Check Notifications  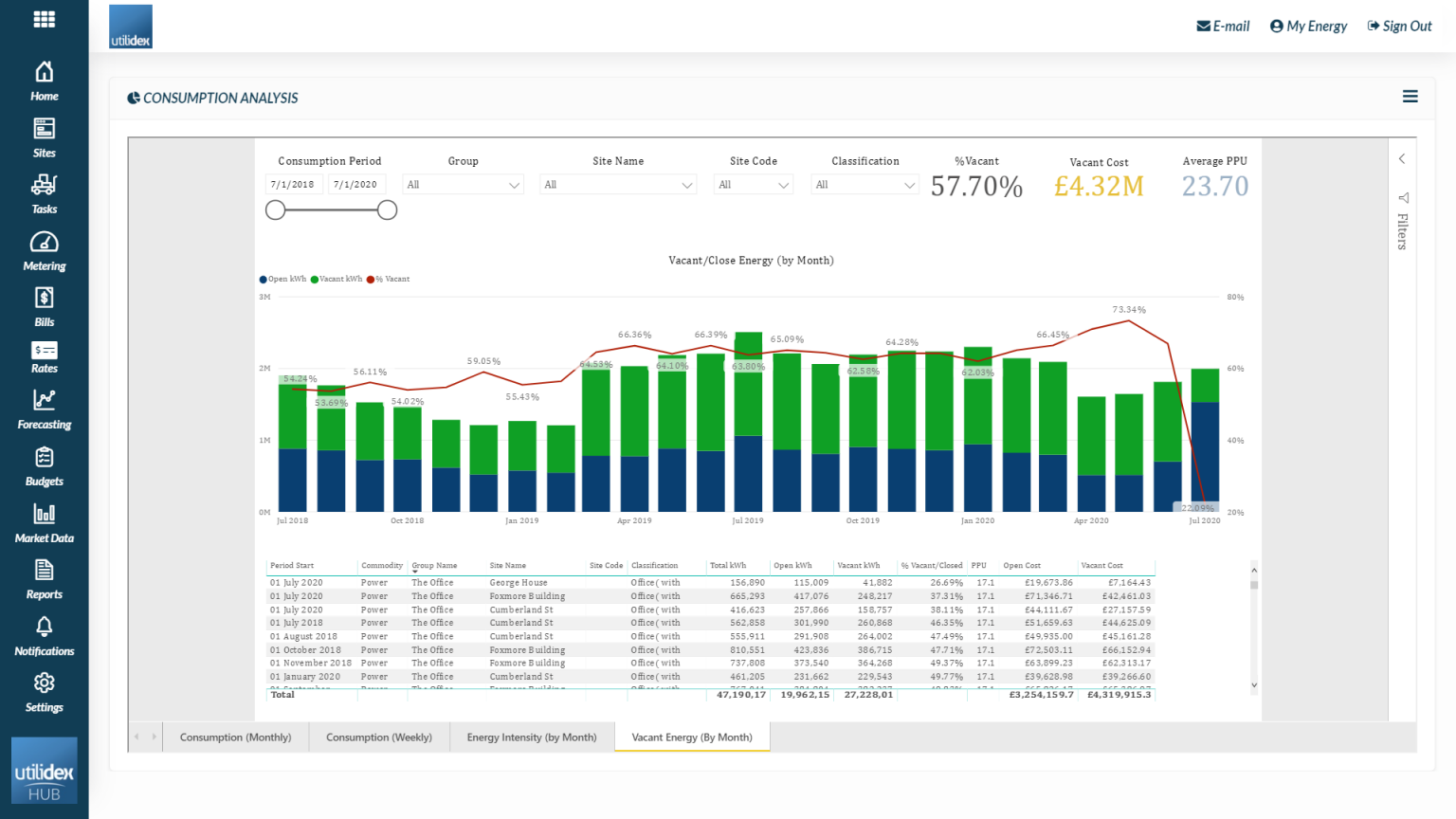click(x=44, y=635)
